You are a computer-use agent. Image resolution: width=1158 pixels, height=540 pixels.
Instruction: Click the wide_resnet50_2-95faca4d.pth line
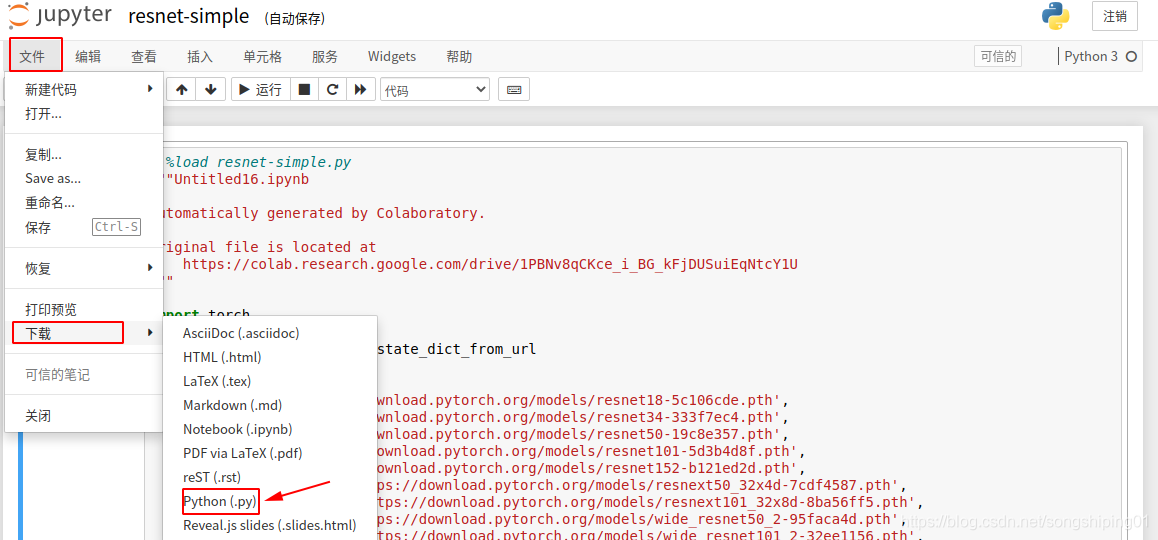point(640,520)
